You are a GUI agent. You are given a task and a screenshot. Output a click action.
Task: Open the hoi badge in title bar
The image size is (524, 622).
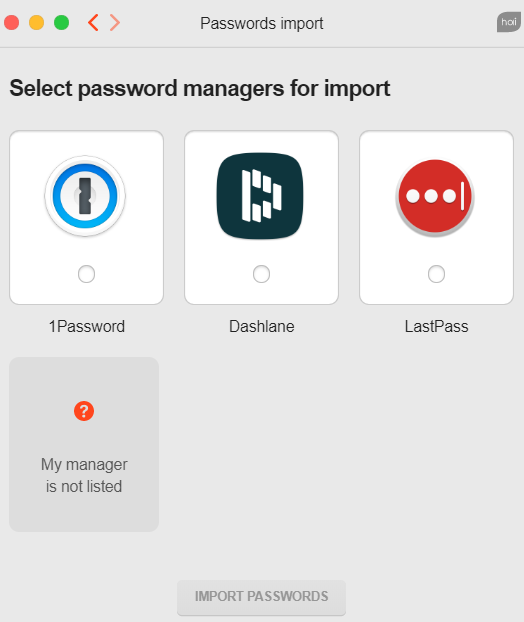(509, 22)
